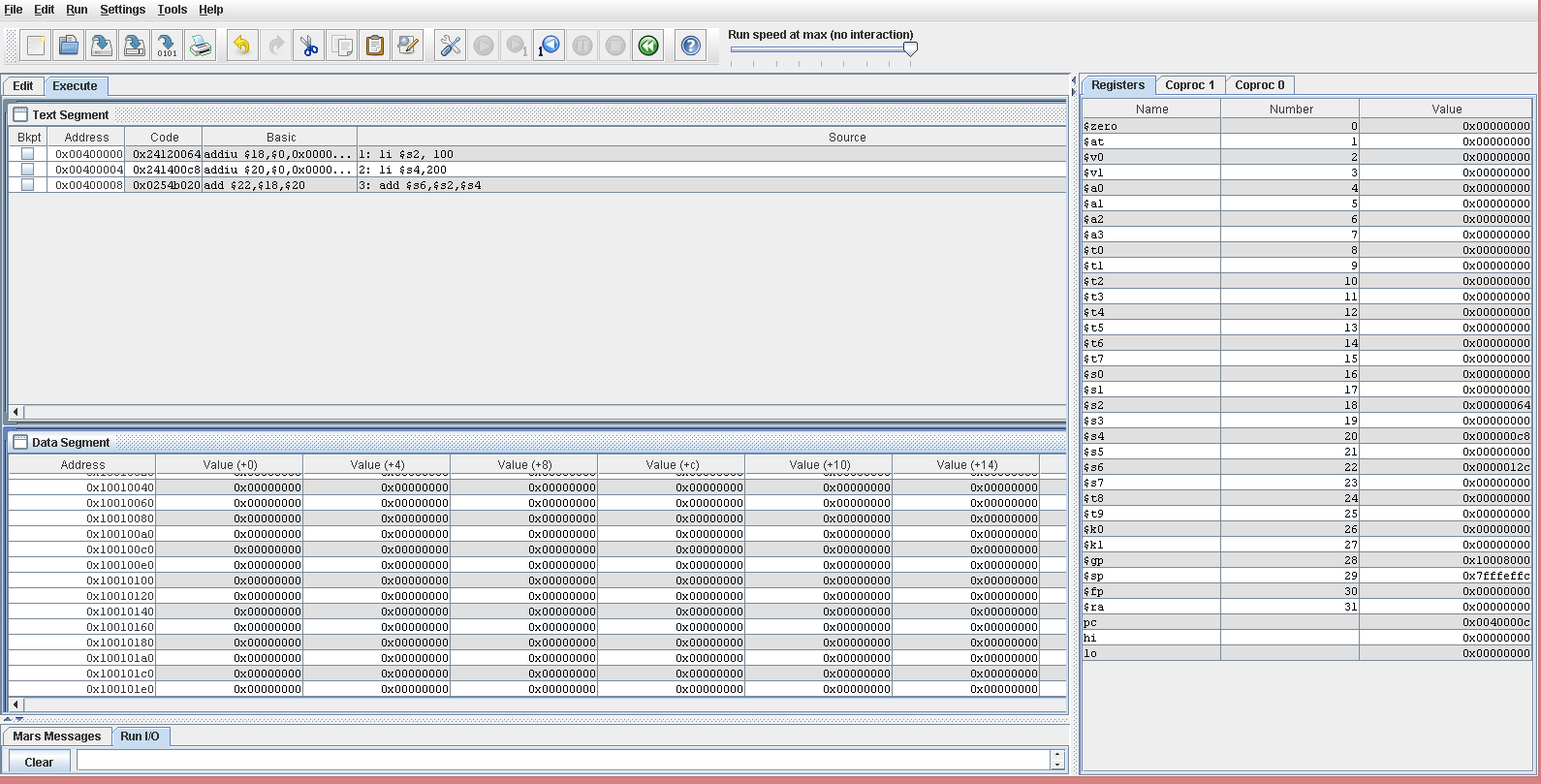Switch to the Coproc 1 tab

point(1189,85)
